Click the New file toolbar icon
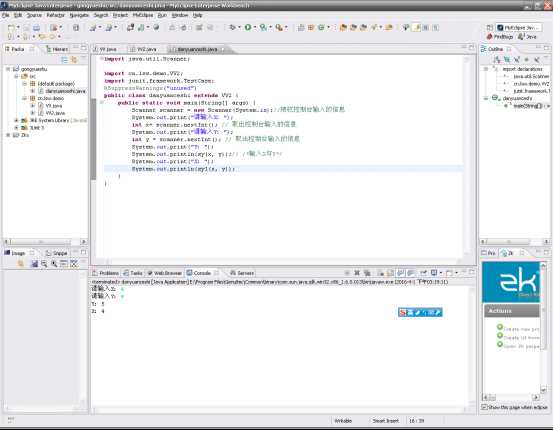Viewport: 553px width, 430px height. 11,28
